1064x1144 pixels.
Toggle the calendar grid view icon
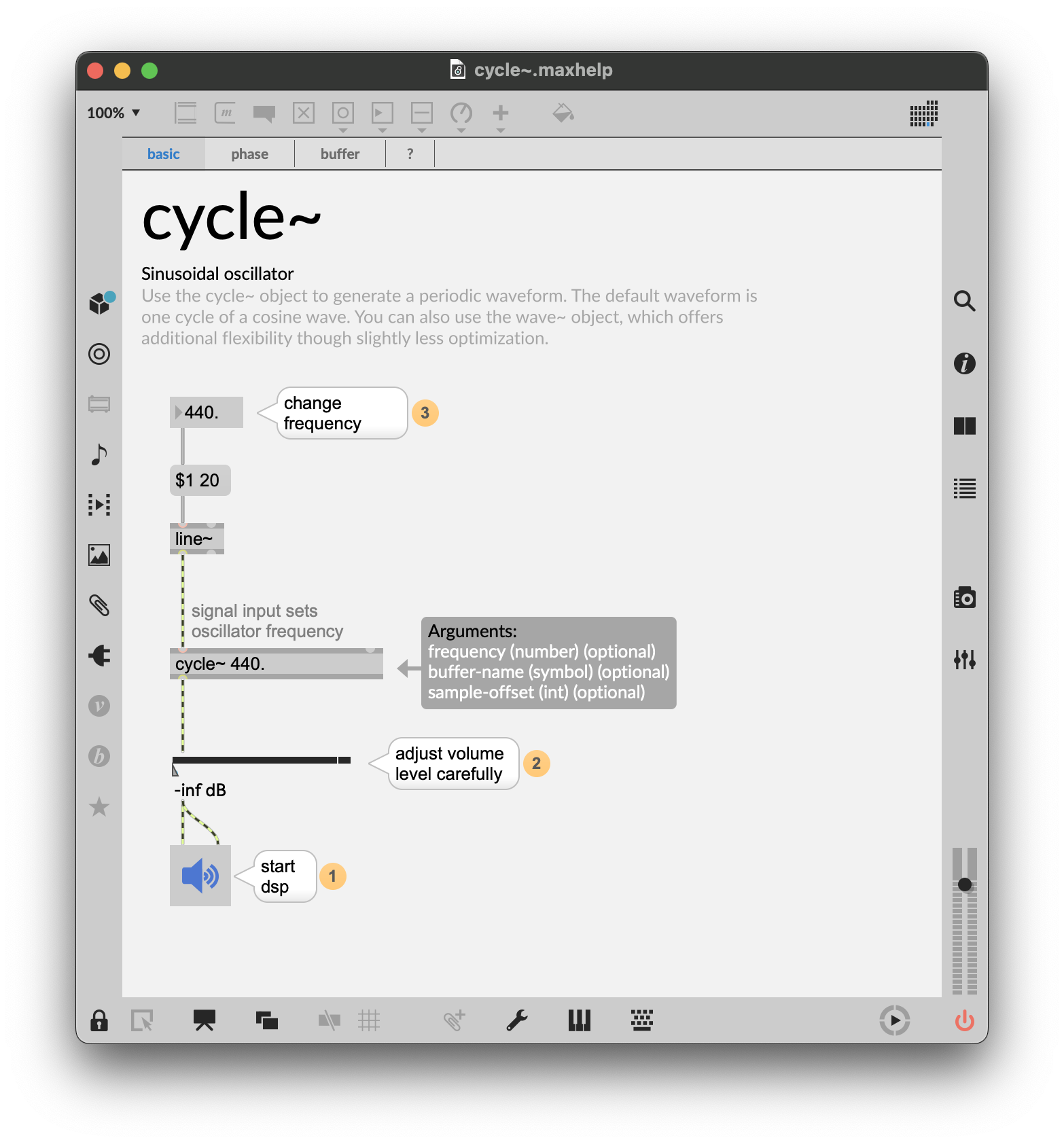coord(924,113)
